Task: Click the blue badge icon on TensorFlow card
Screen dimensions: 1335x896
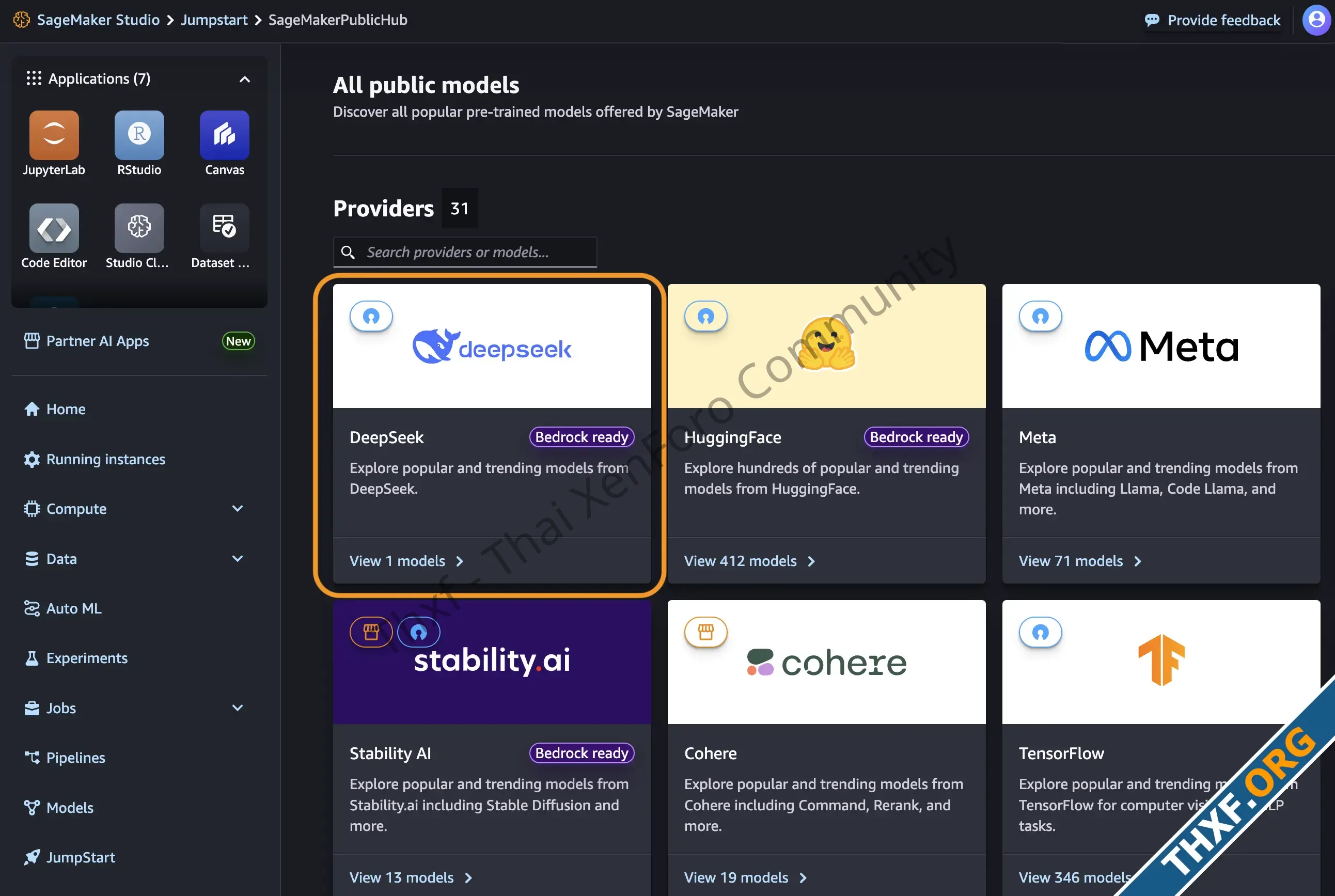Action: 1040,632
